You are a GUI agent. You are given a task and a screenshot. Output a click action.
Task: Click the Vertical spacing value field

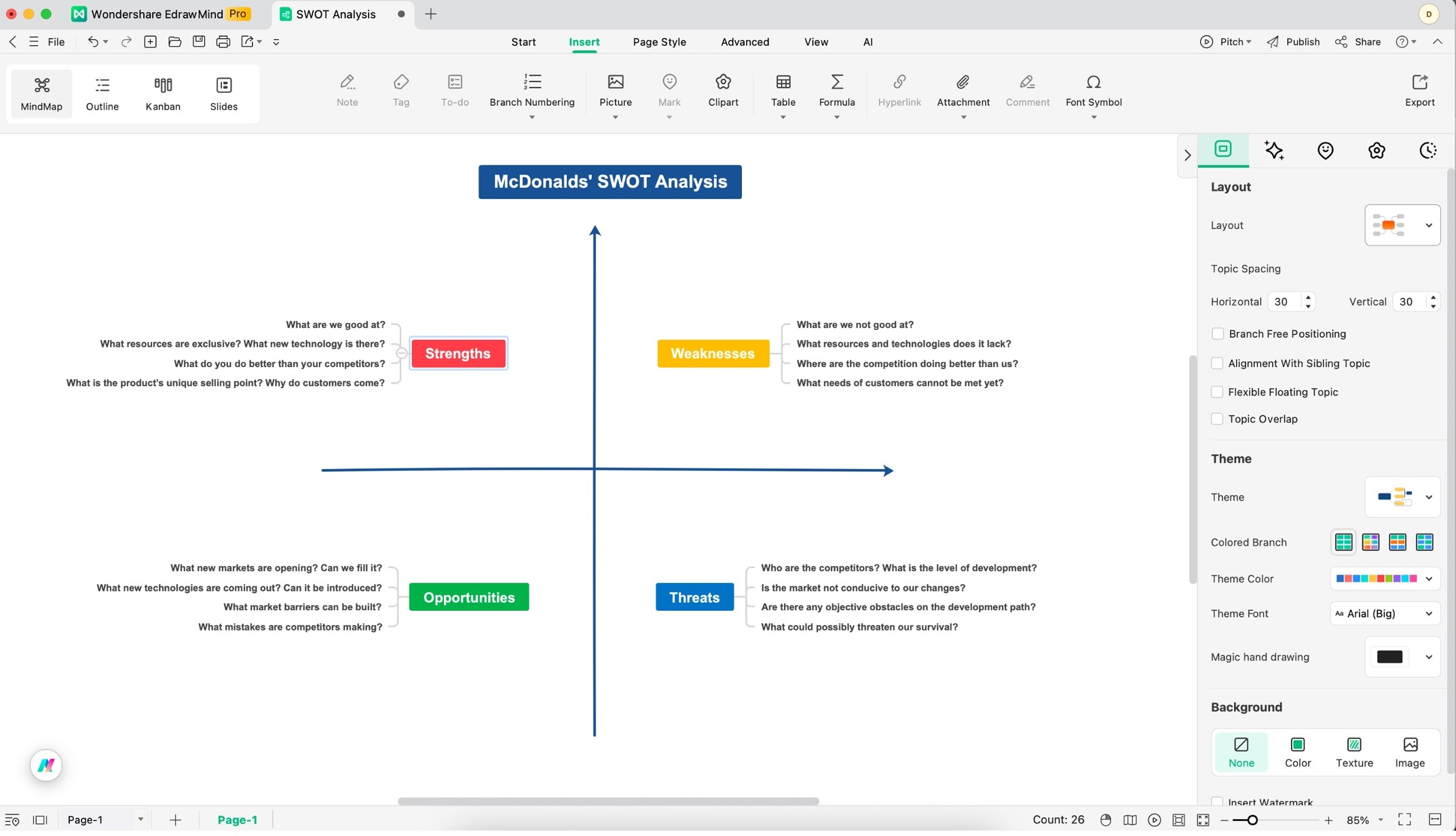click(x=1408, y=302)
